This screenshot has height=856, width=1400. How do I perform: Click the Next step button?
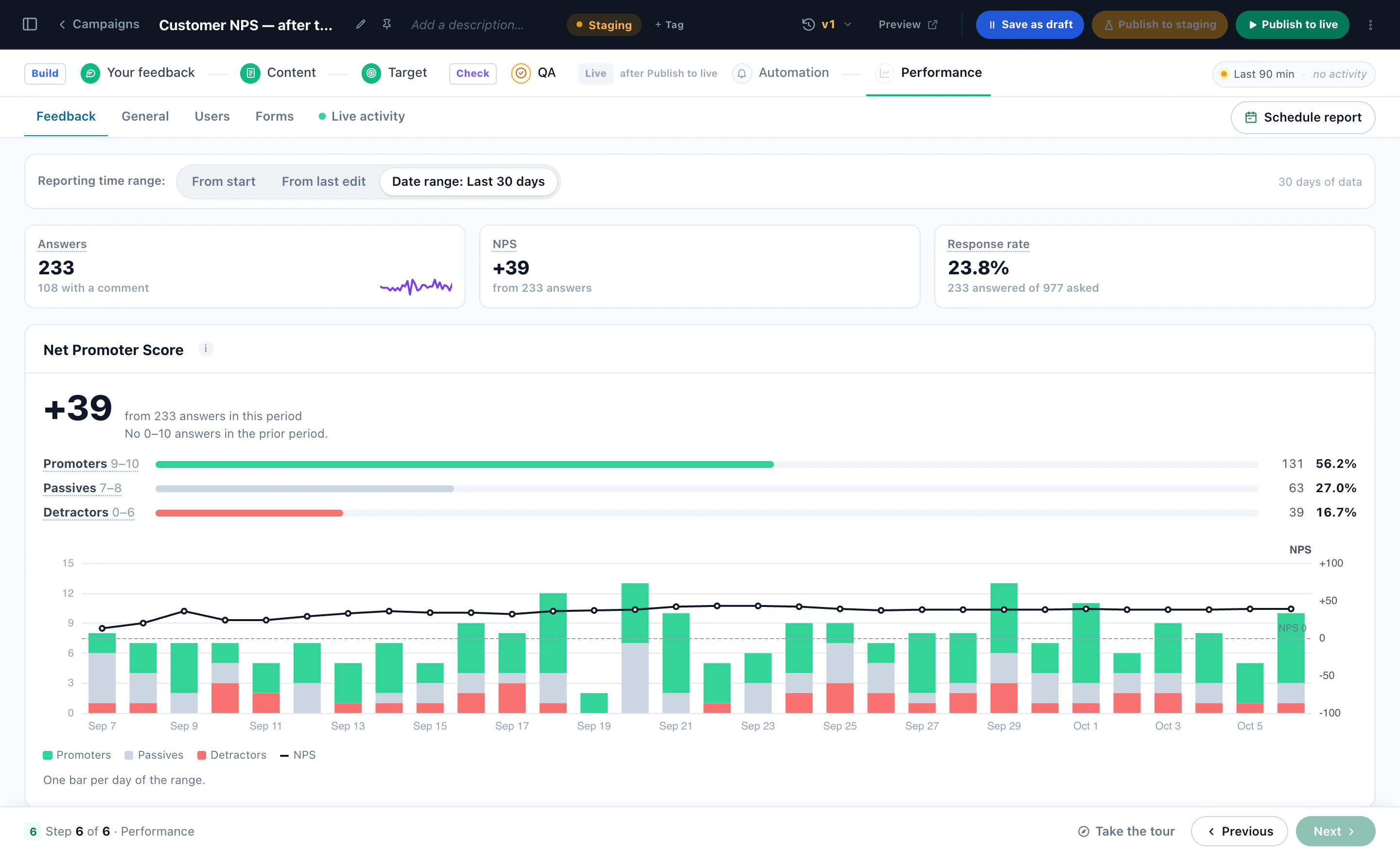click(x=1335, y=831)
